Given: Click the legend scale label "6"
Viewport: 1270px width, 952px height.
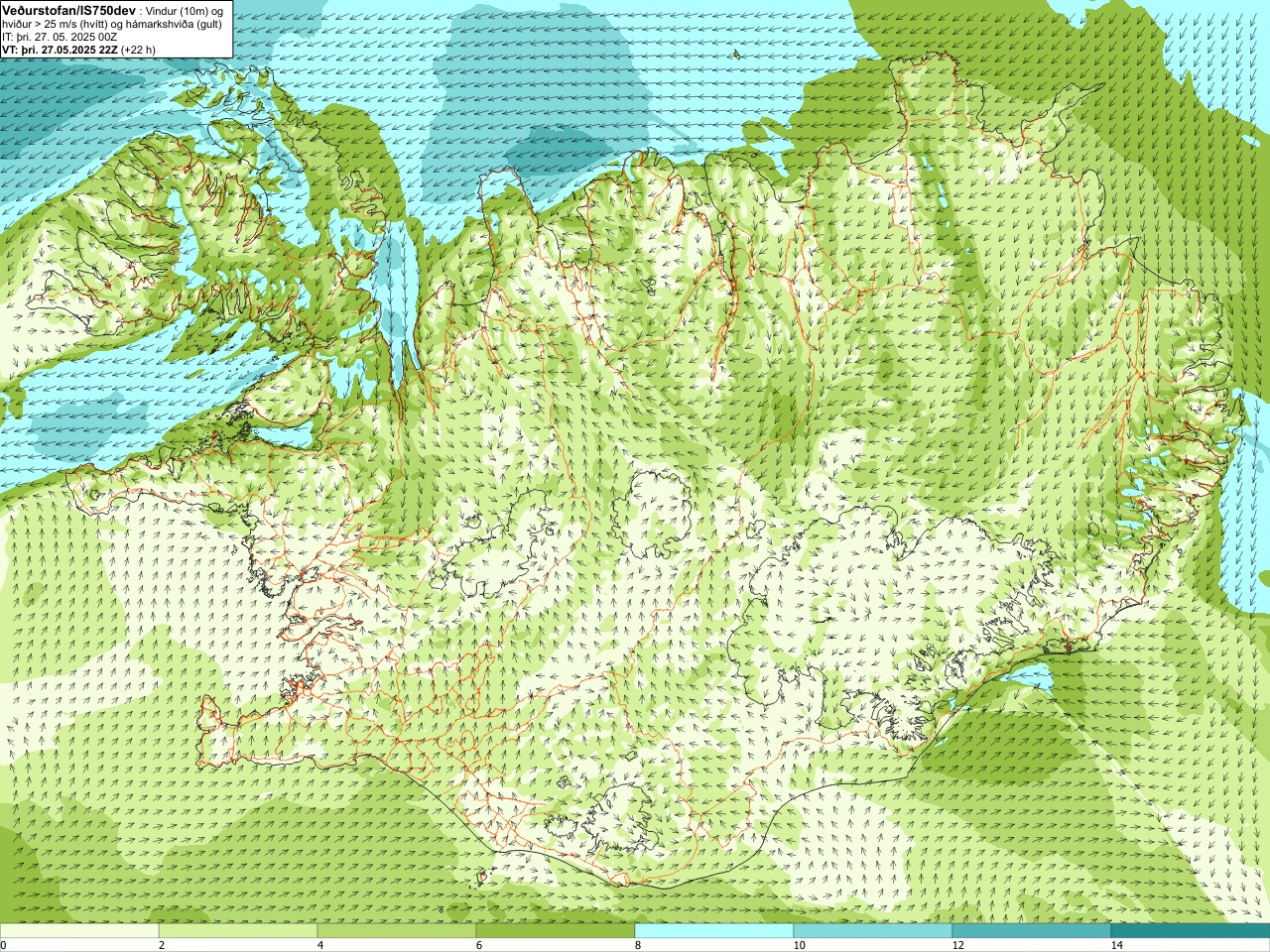Looking at the screenshot, I should tap(479, 945).
